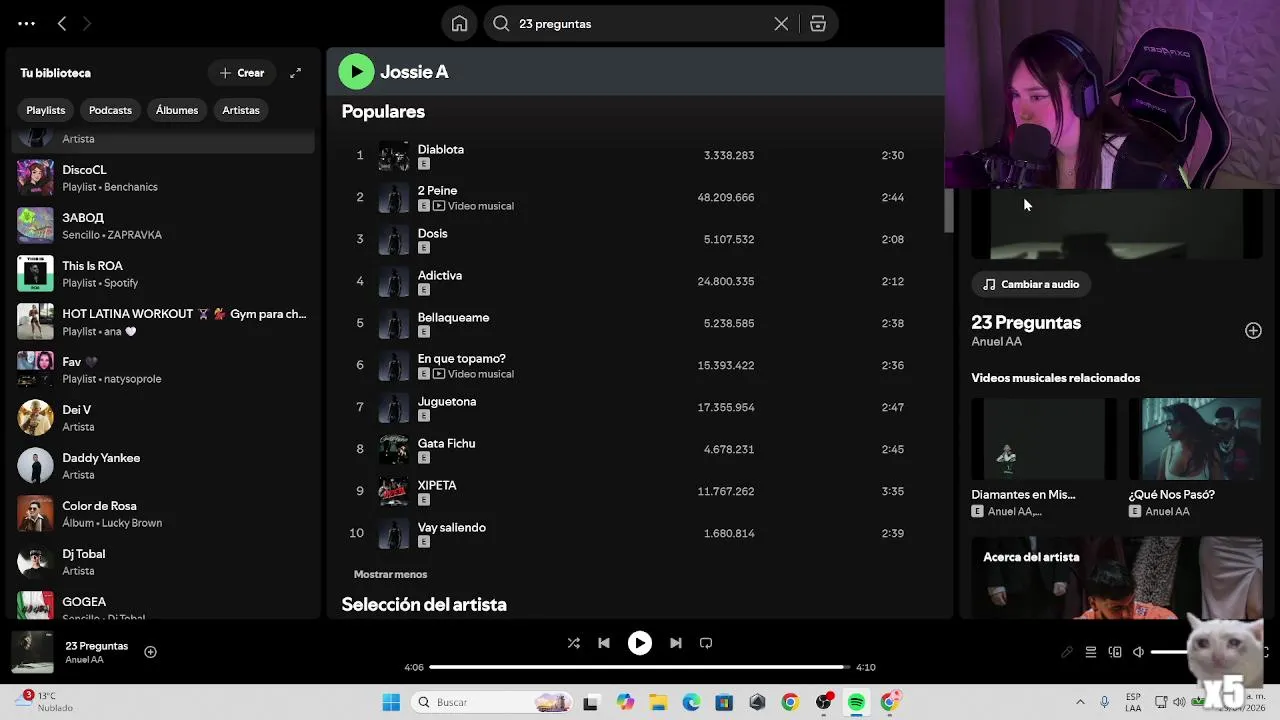The width and height of the screenshot is (1280, 720).
Task: Select the song Gata Fichu
Action: pos(446,443)
